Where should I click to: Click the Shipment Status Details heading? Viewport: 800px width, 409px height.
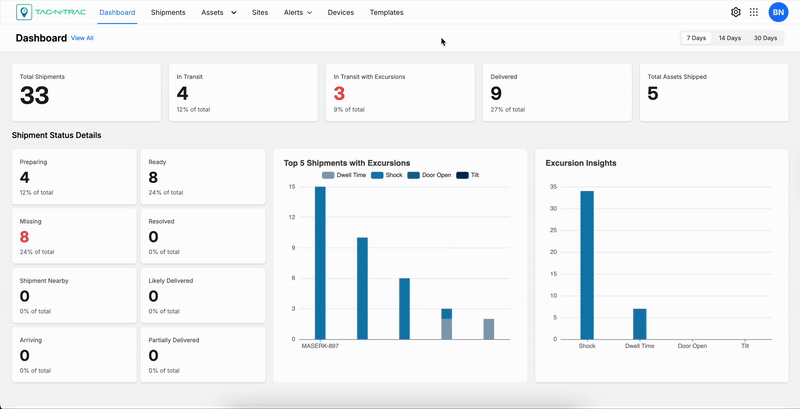(x=57, y=135)
